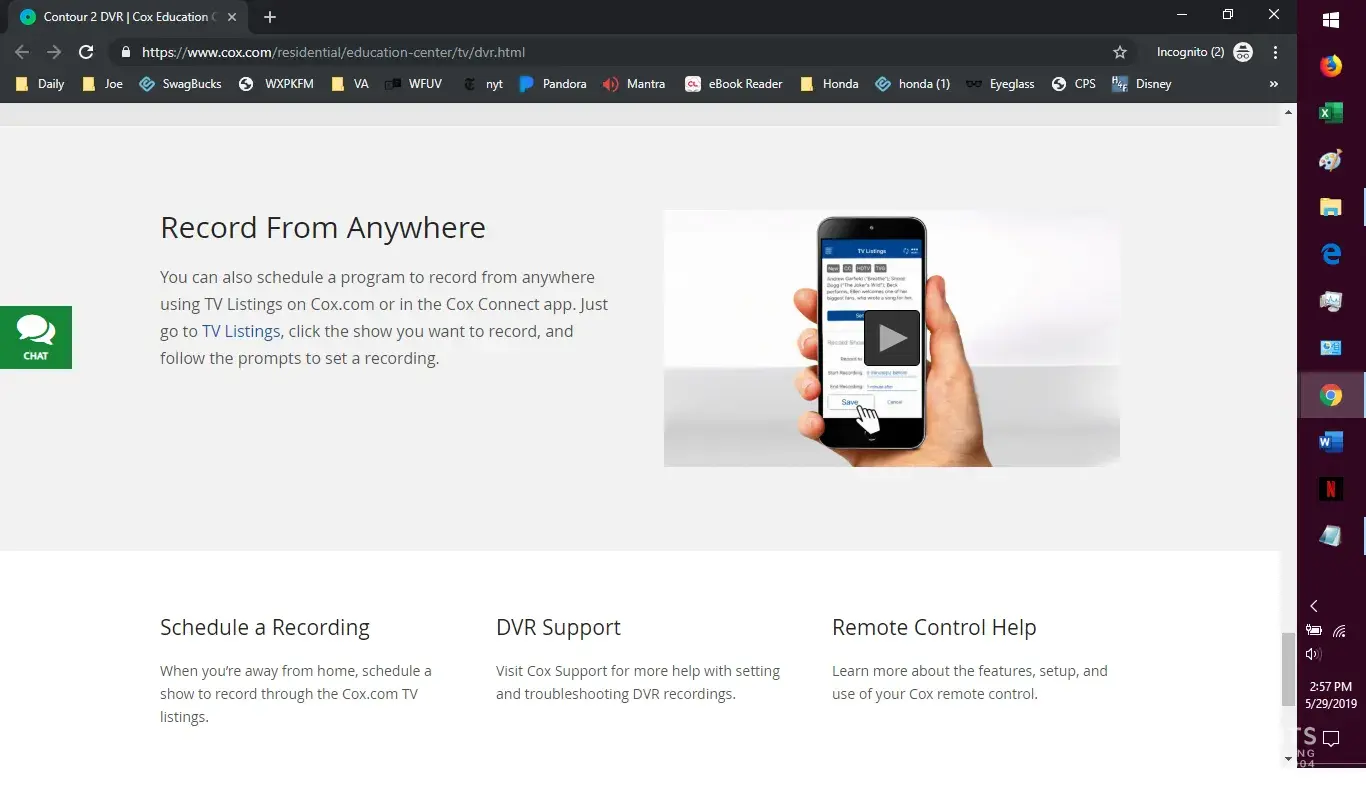Bookmark this page with the star icon
The image size is (1366, 790).
(x=1120, y=52)
